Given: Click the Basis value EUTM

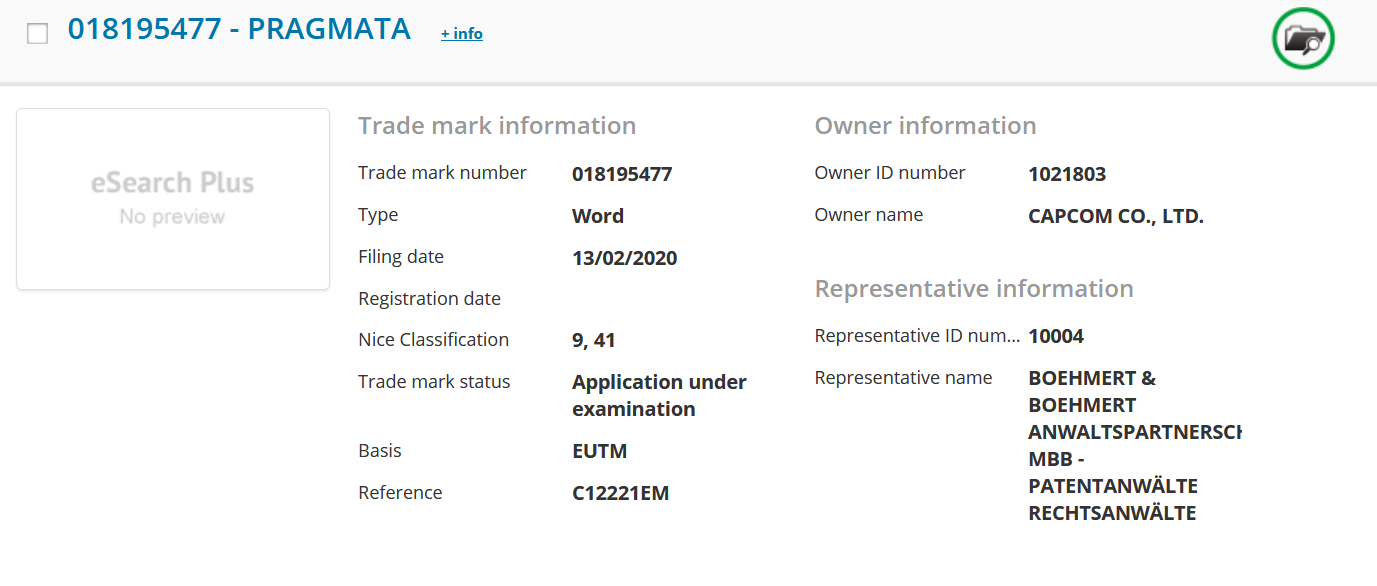Looking at the screenshot, I should [600, 451].
